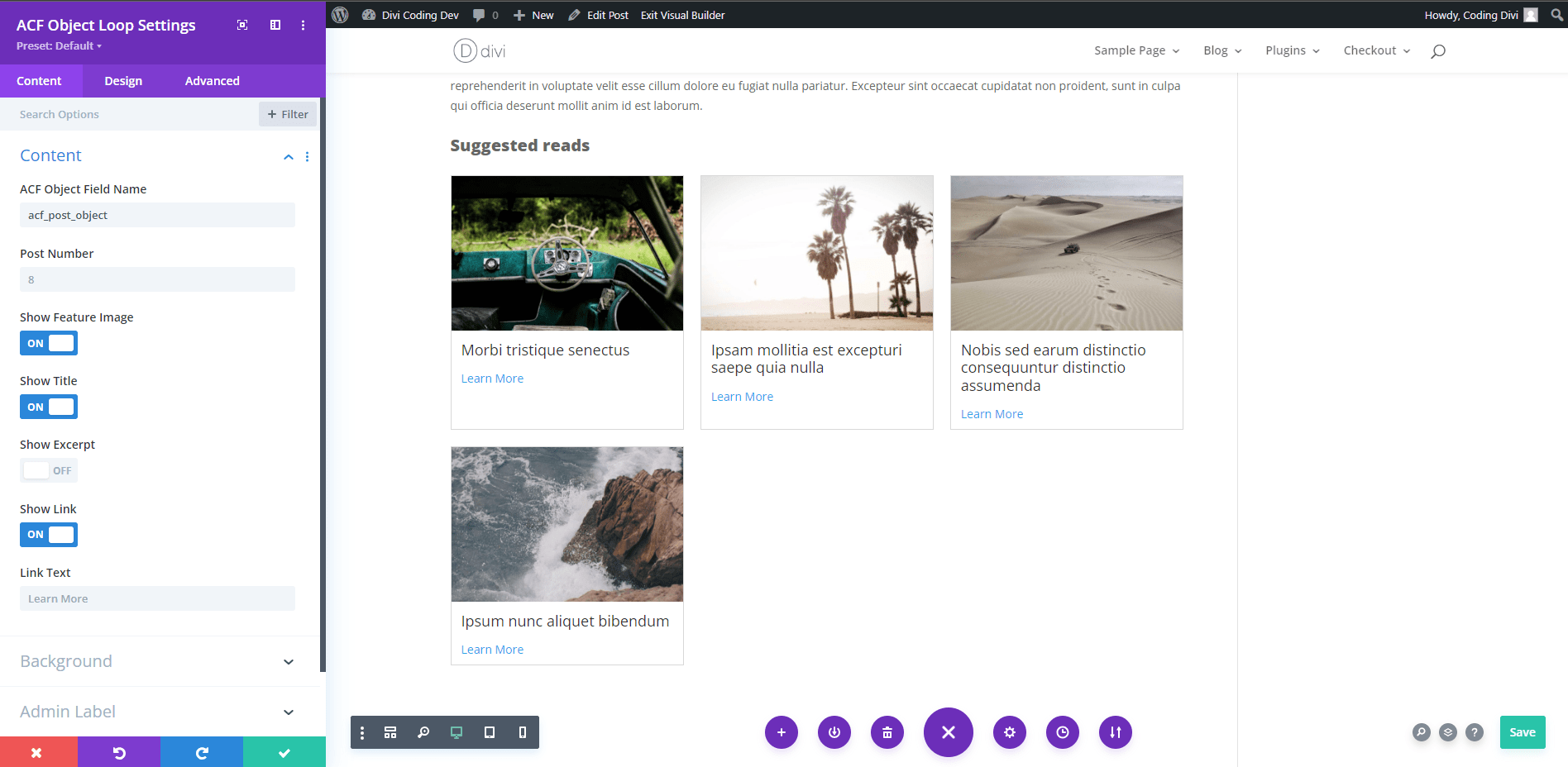The height and width of the screenshot is (767, 1568).
Task: Activate Zoom Out preview mode
Action: [x=423, y=732]
